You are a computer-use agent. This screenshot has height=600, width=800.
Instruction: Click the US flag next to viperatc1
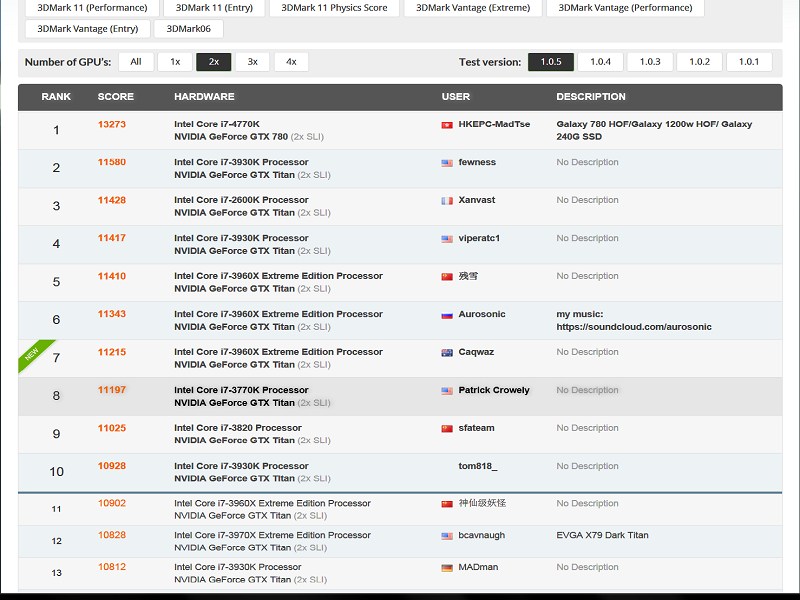coord(447,239)
